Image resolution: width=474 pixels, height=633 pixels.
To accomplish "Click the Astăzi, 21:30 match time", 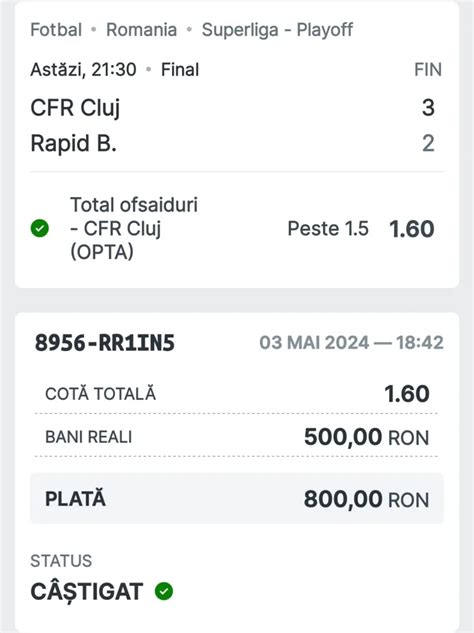I will (84, 69).
